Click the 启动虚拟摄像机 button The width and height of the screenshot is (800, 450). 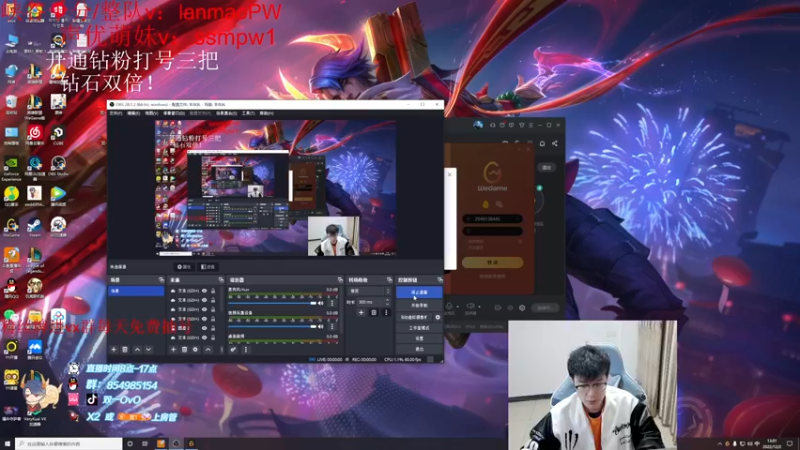point(414,317)
